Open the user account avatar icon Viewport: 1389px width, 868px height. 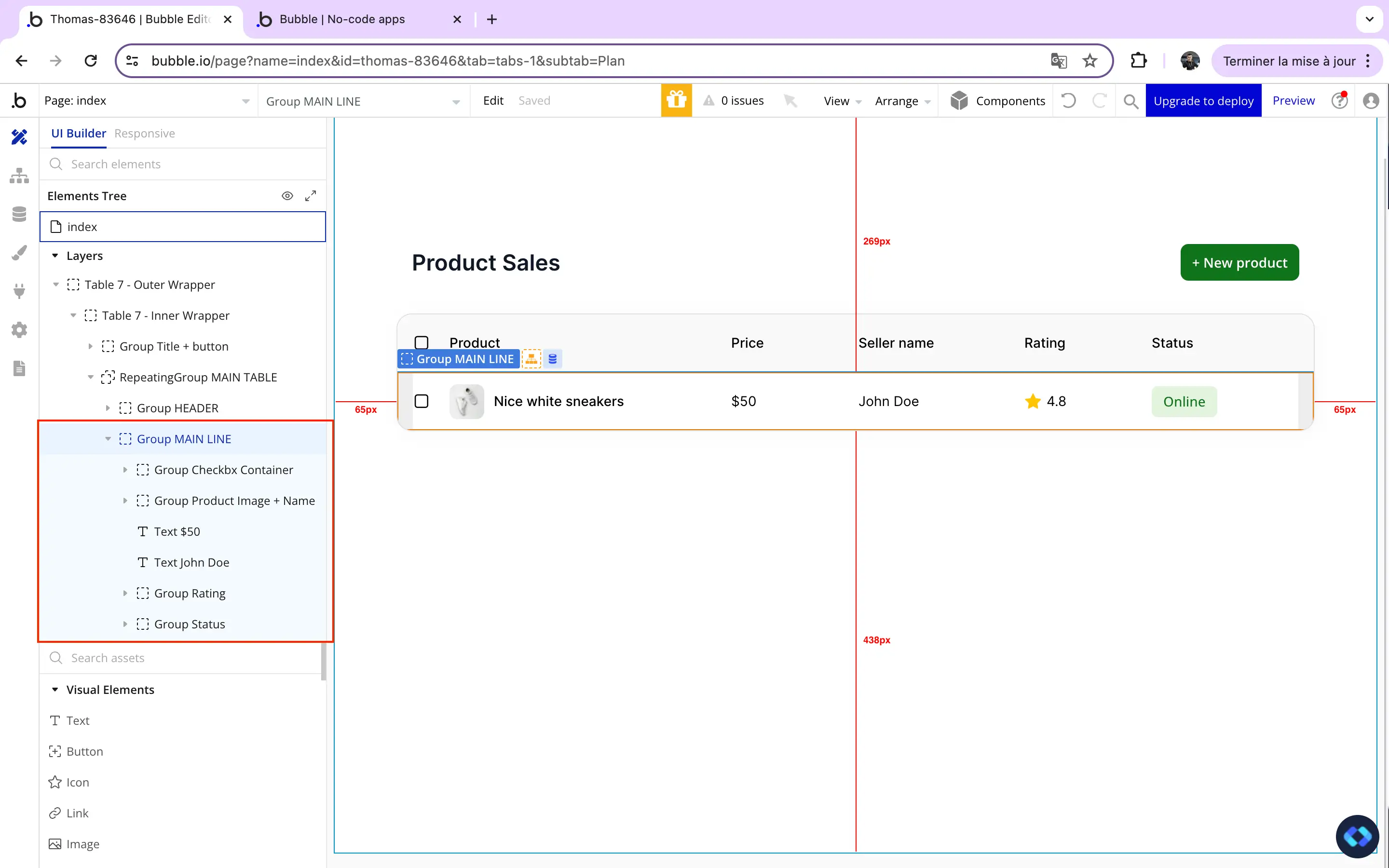(1371, 100)
